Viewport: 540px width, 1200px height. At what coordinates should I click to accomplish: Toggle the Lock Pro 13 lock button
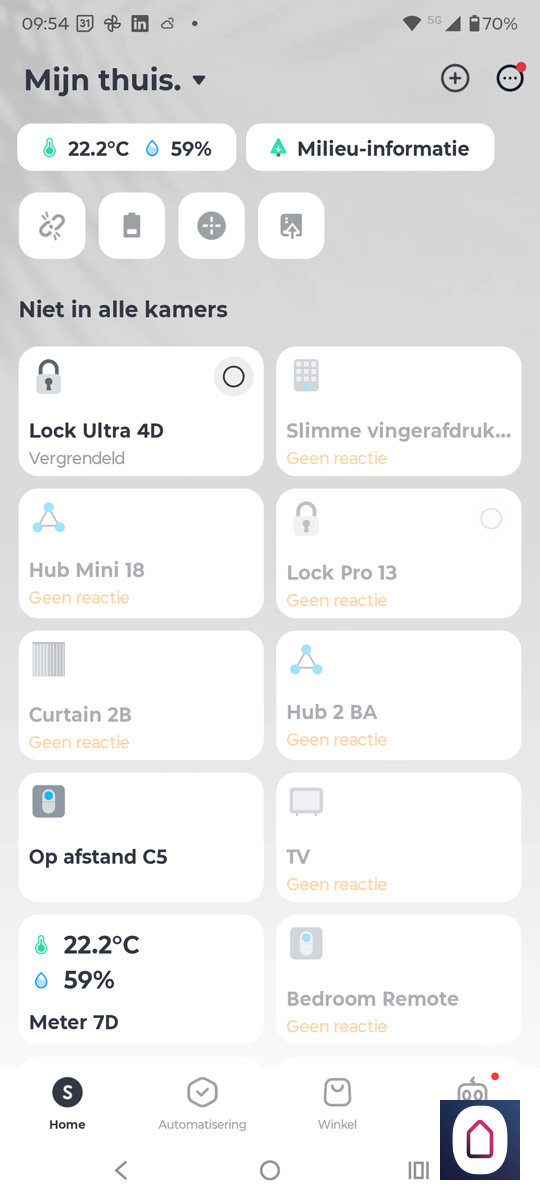click(491, 518)
